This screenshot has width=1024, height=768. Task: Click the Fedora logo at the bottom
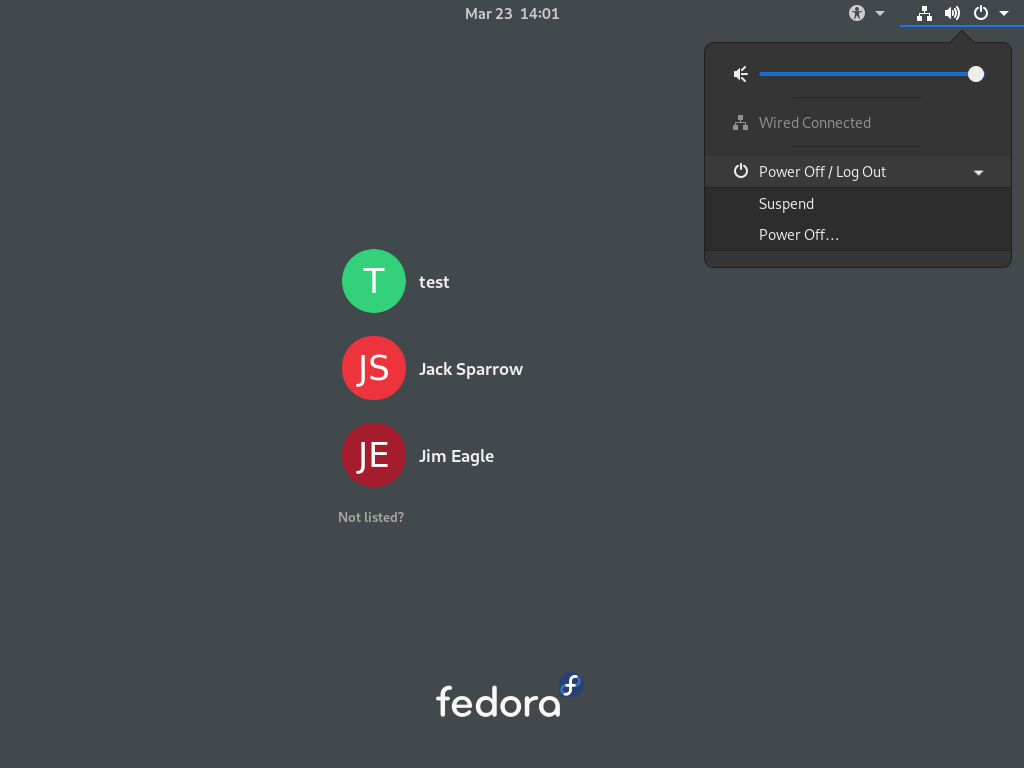pos(509,696)
